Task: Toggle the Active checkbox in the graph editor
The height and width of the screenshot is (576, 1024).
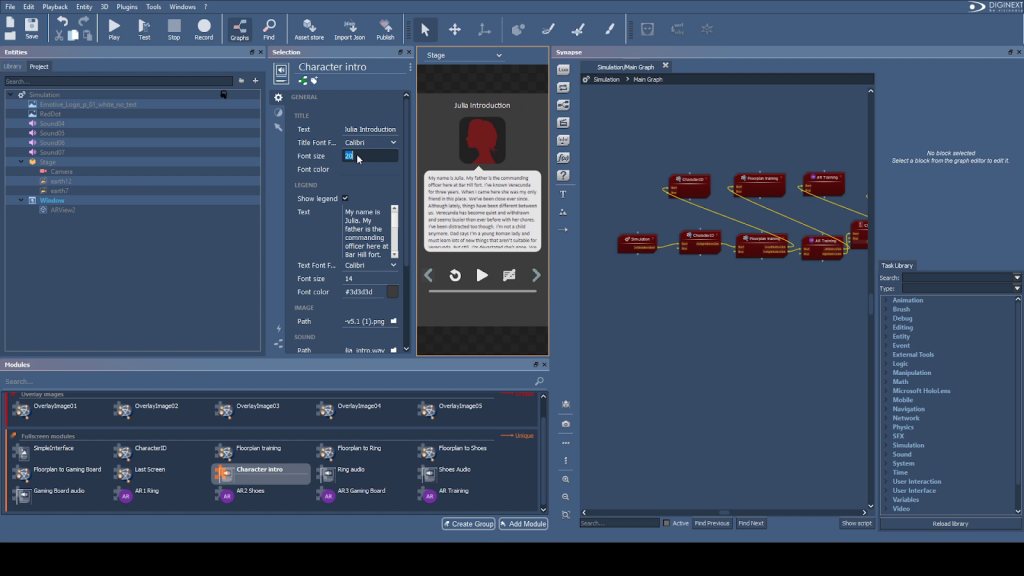Action: (x=666, y=523)
